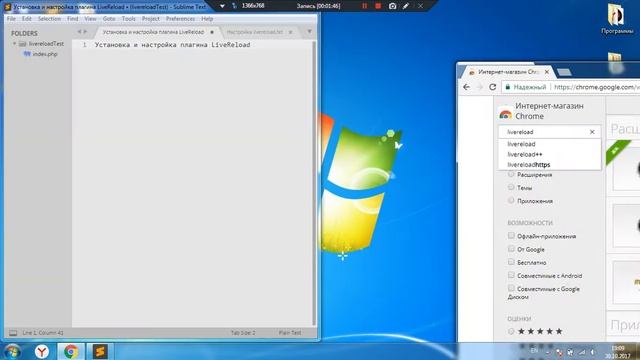Click the Chrome address bar URL
640x360 pixels.
pyautogui.click(x=597, y=87)
